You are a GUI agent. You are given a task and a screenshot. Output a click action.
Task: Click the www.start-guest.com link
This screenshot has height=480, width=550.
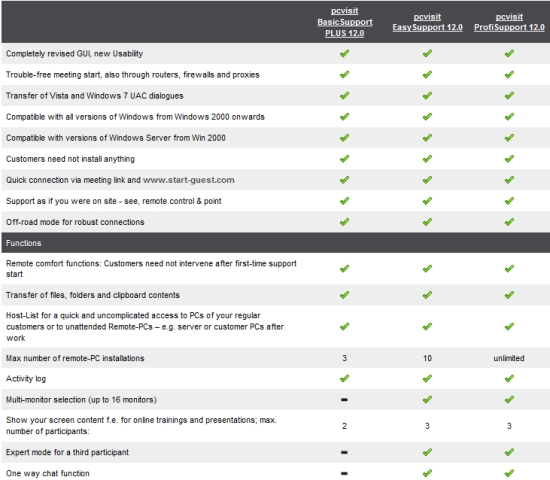(x=189, y=180)
